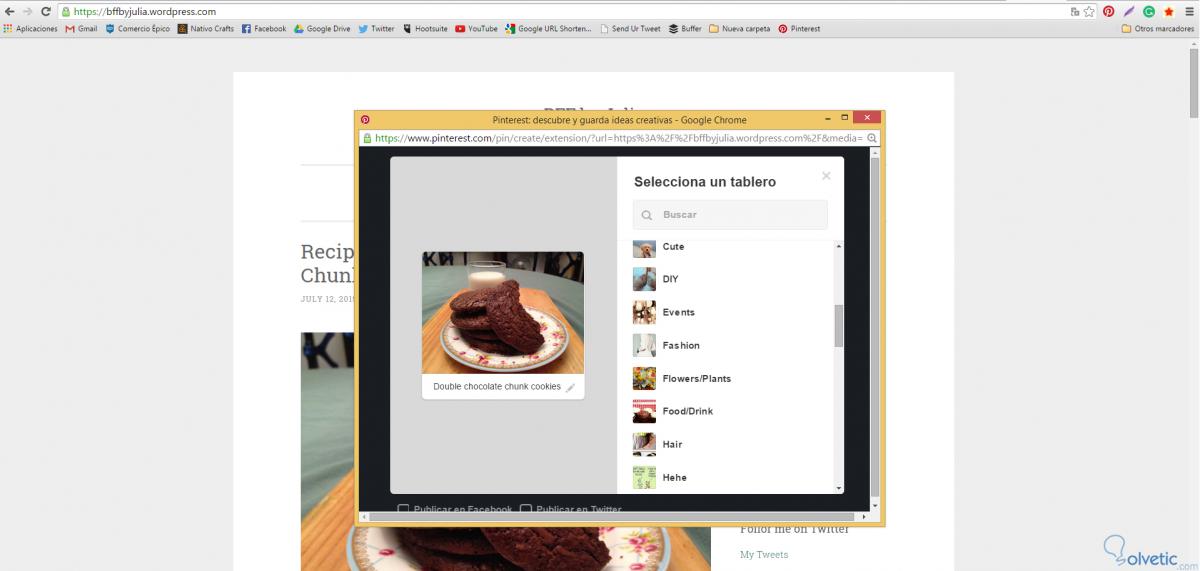Click the large cookie photo on the blog
Viewport: 1200px width, 571px height.
pos(505,452)
